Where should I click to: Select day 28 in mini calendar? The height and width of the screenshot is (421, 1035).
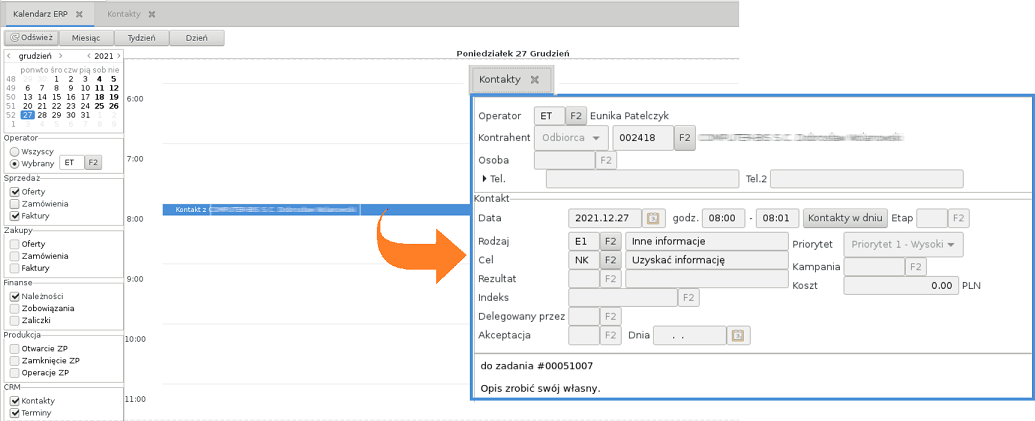[x=42, y=115]
